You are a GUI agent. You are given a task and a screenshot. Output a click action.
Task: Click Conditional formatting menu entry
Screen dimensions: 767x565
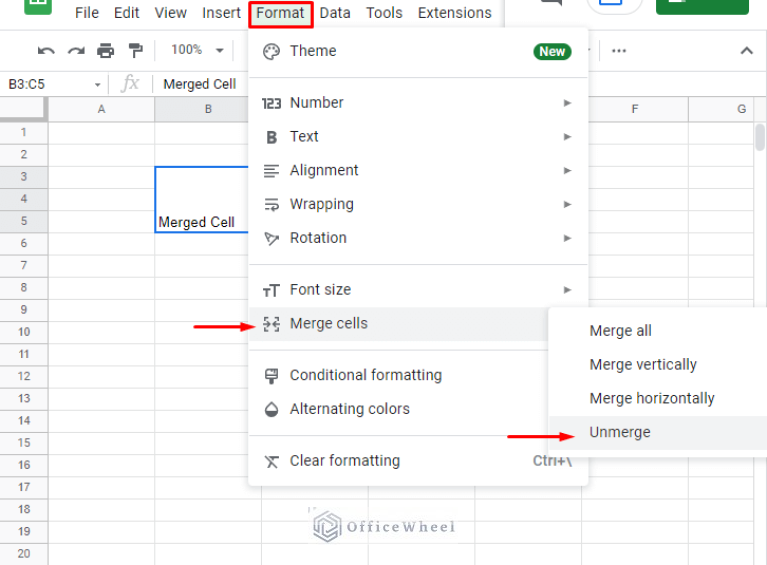(x=365, y=375)
